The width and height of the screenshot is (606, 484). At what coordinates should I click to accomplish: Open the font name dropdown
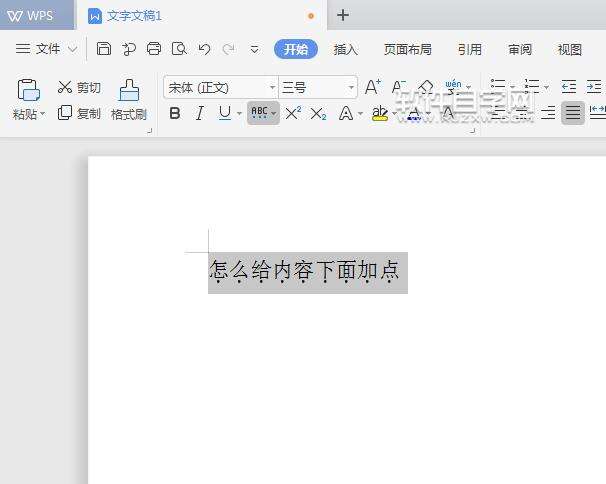(272, 88)
